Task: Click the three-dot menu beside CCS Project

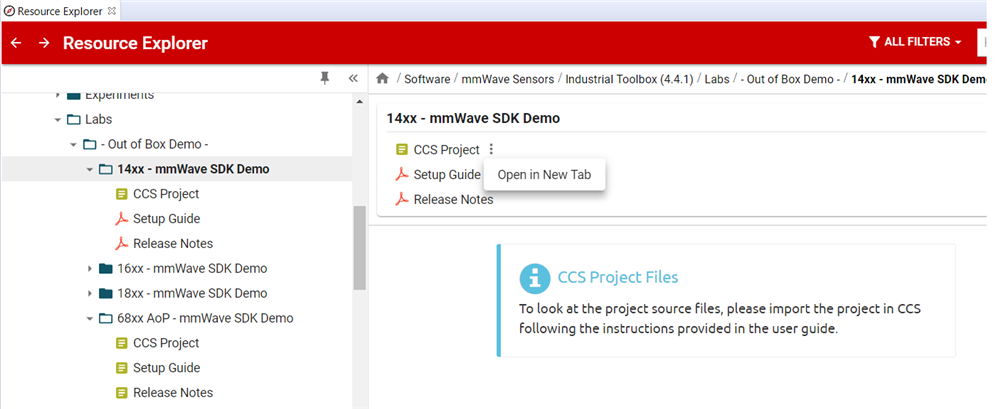Action: point(491,149)
